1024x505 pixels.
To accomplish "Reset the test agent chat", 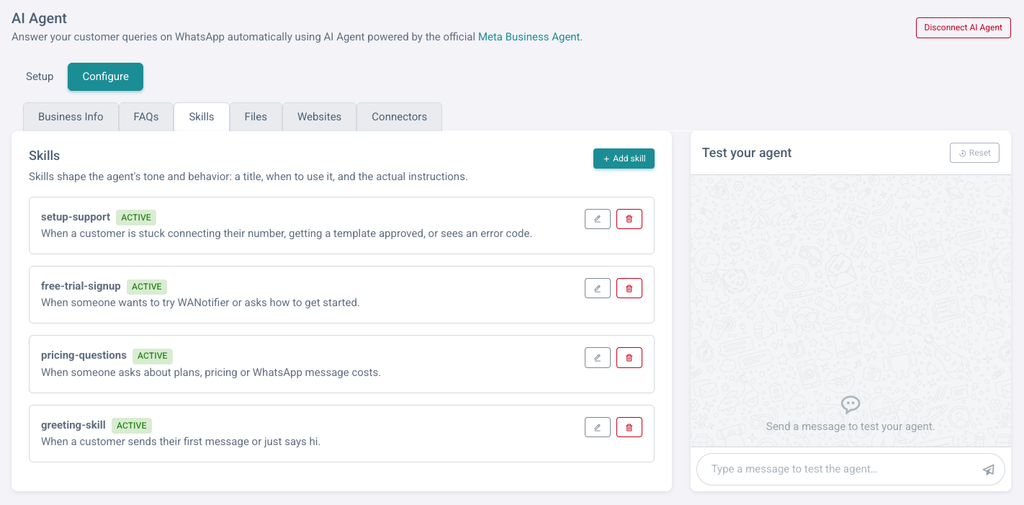I will pos(974,153).
